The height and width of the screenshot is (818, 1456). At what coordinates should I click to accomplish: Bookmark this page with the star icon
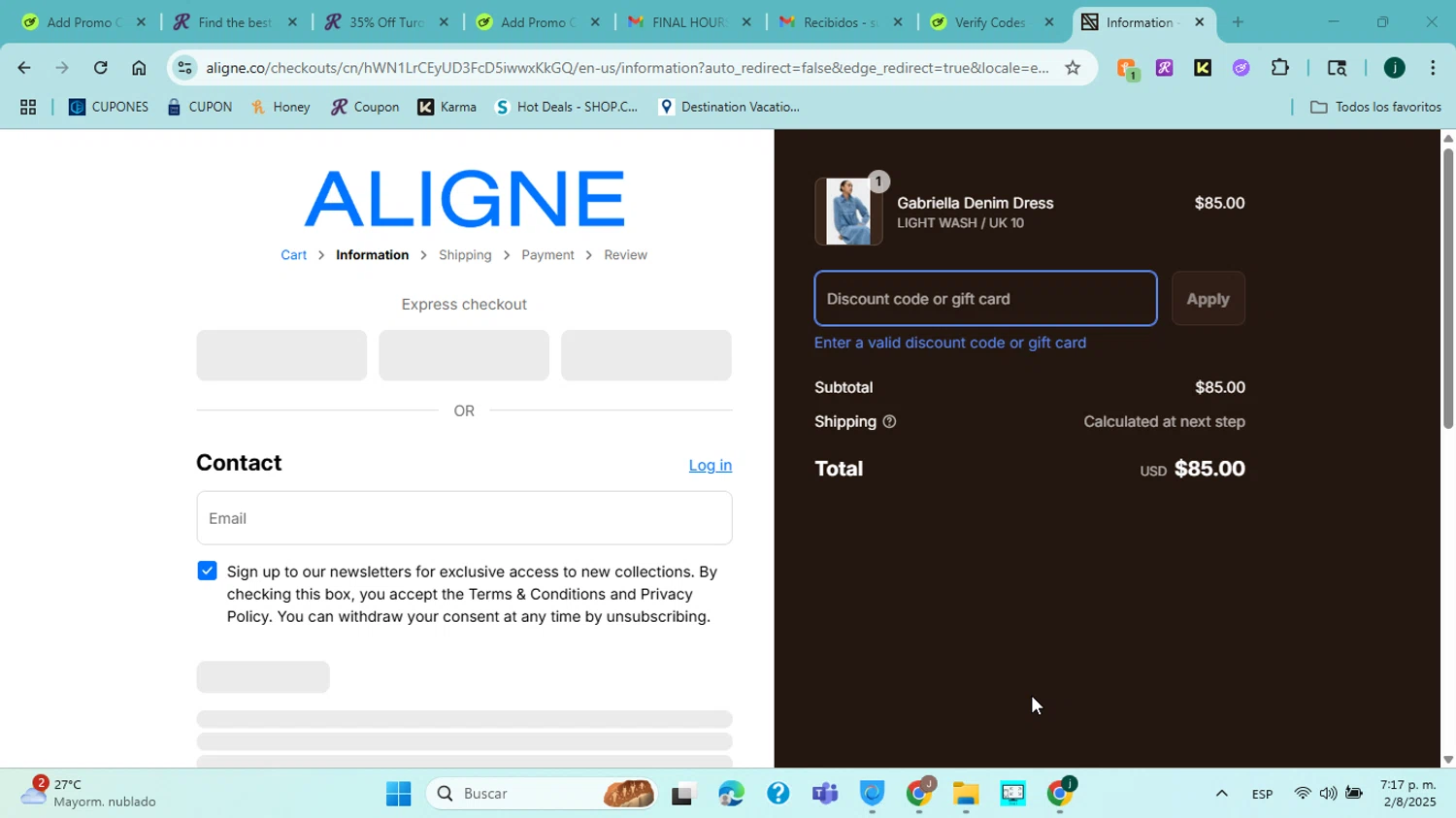point(1073,68)
